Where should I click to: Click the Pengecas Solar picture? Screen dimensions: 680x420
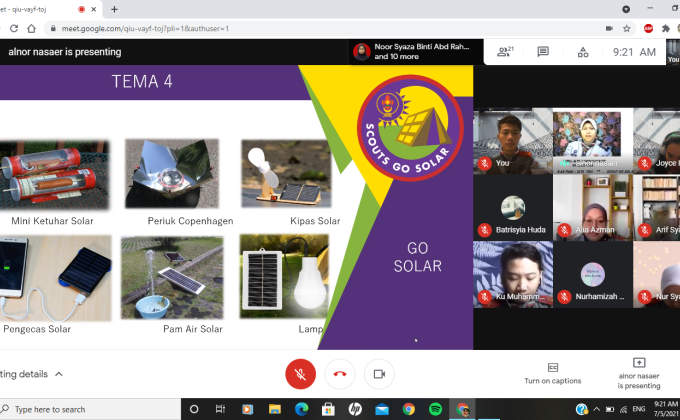tap(56, 278)
